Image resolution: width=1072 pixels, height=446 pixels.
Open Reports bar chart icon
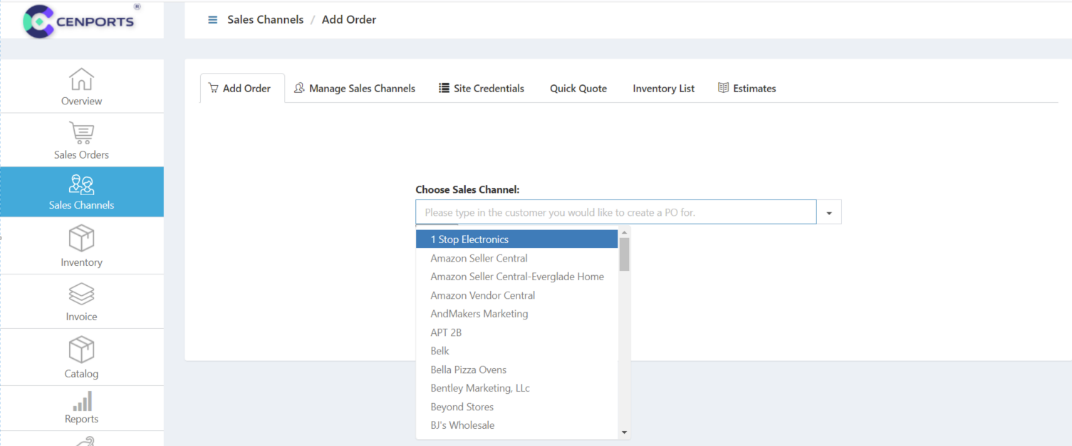(x=81, y=402)
